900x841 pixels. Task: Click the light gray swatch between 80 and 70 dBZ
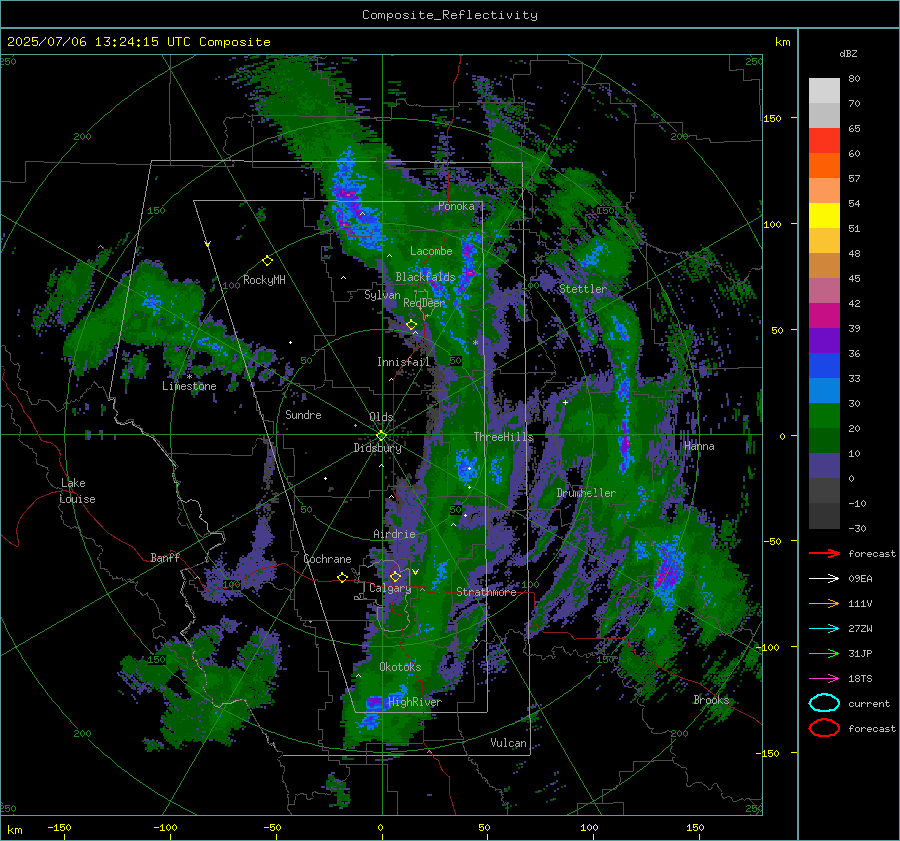[x=824, y=90]
